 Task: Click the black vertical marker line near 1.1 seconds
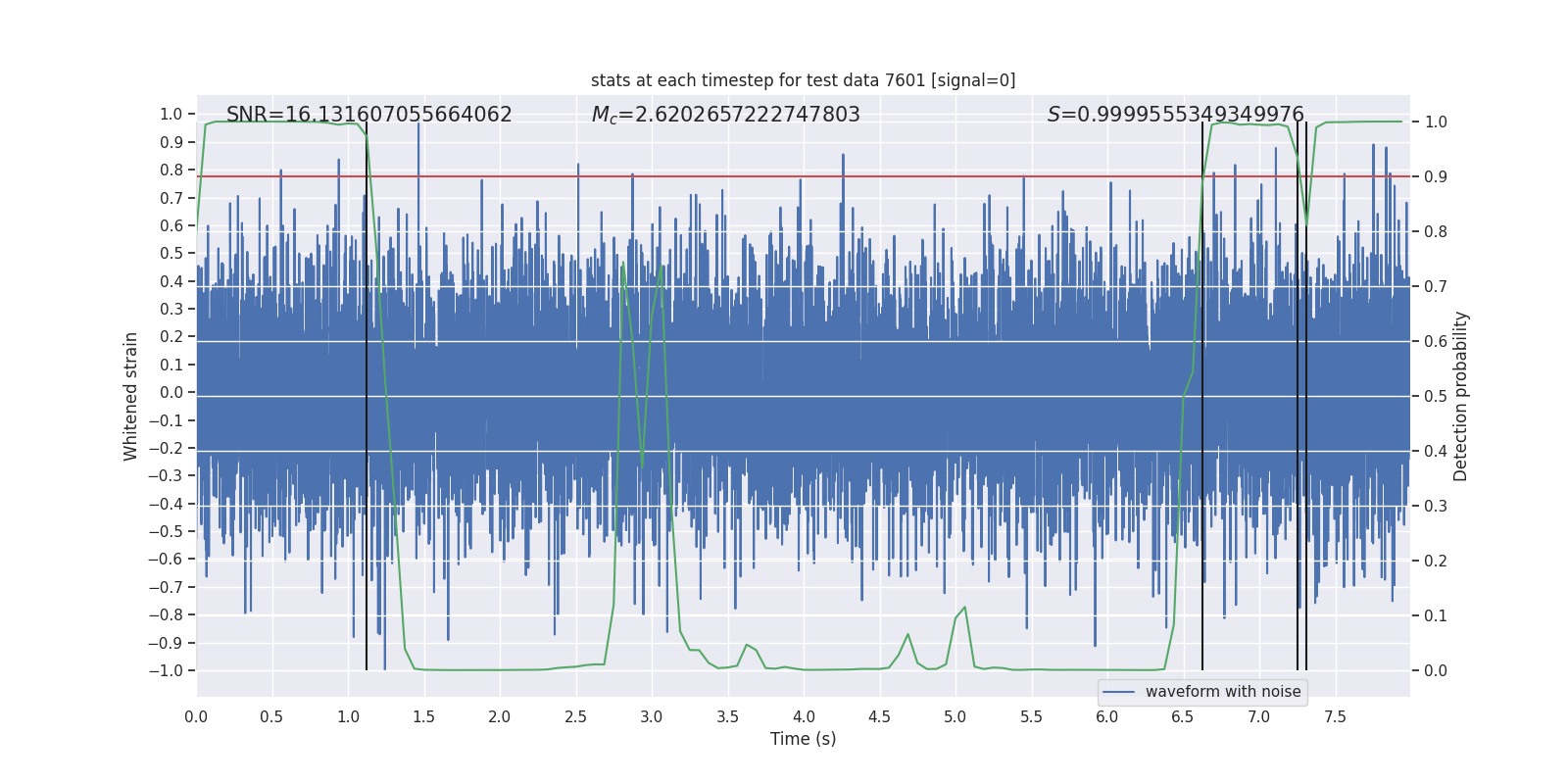[x=367, y=396]
